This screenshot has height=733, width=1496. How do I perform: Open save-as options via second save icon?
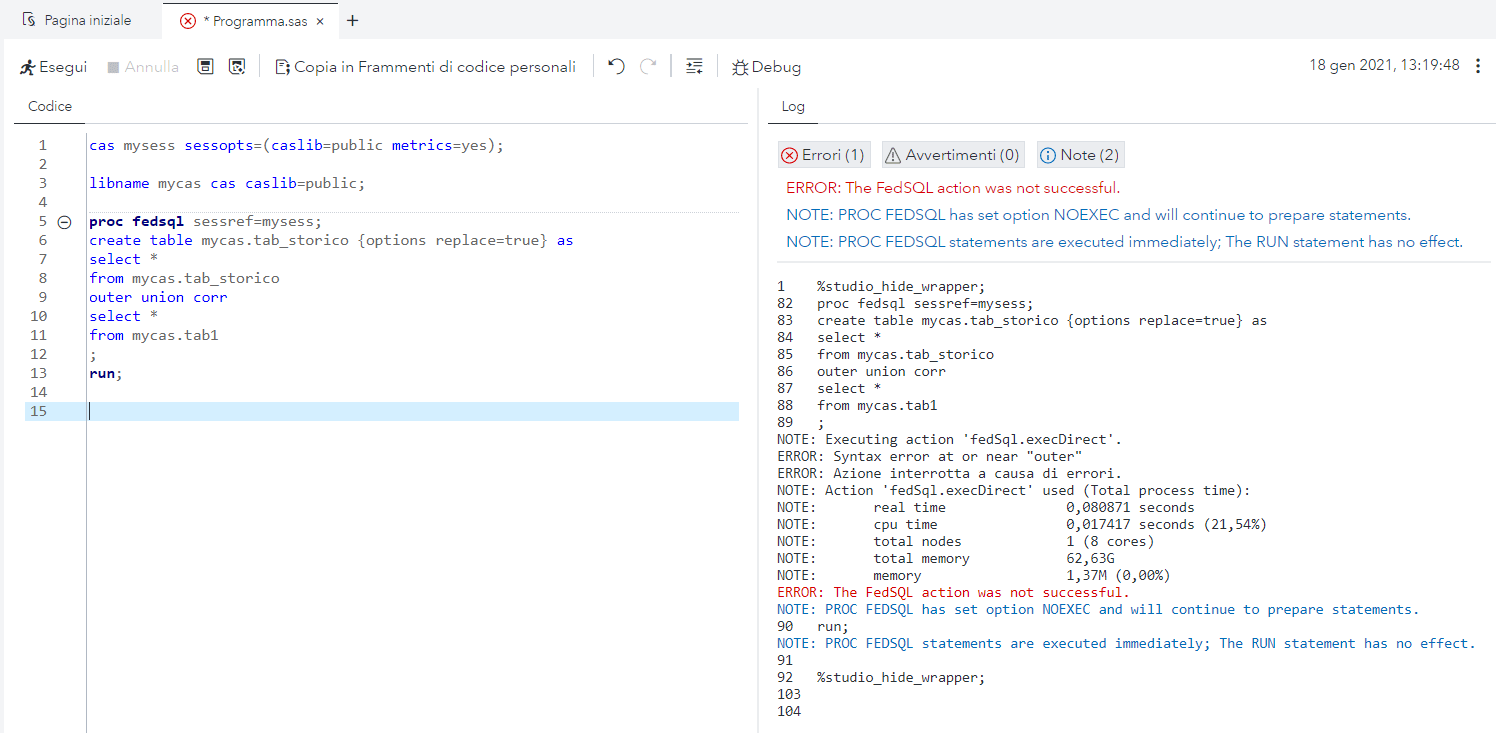coord(237,66)
